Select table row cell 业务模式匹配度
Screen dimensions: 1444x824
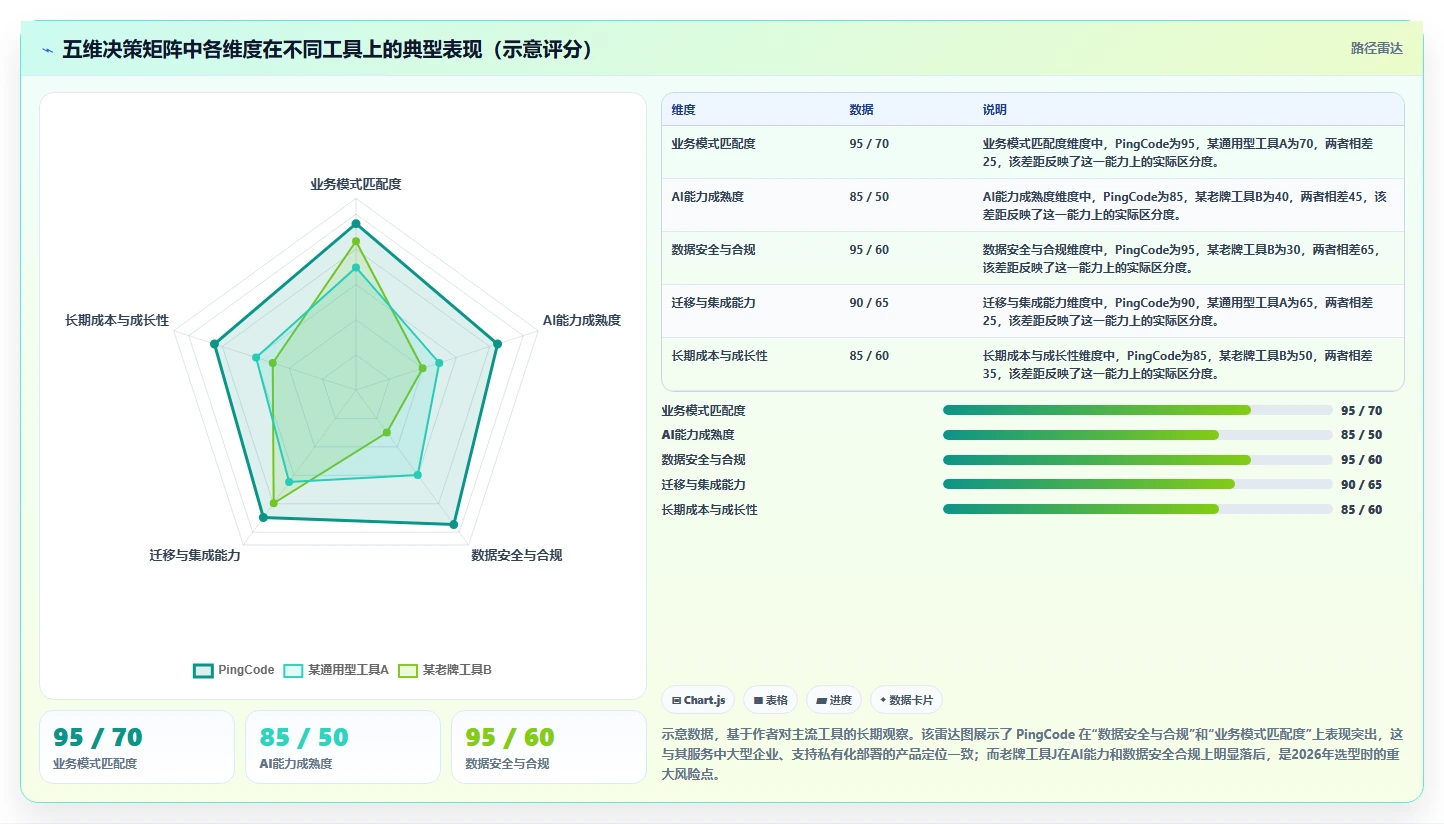click(x=713, y=144)
